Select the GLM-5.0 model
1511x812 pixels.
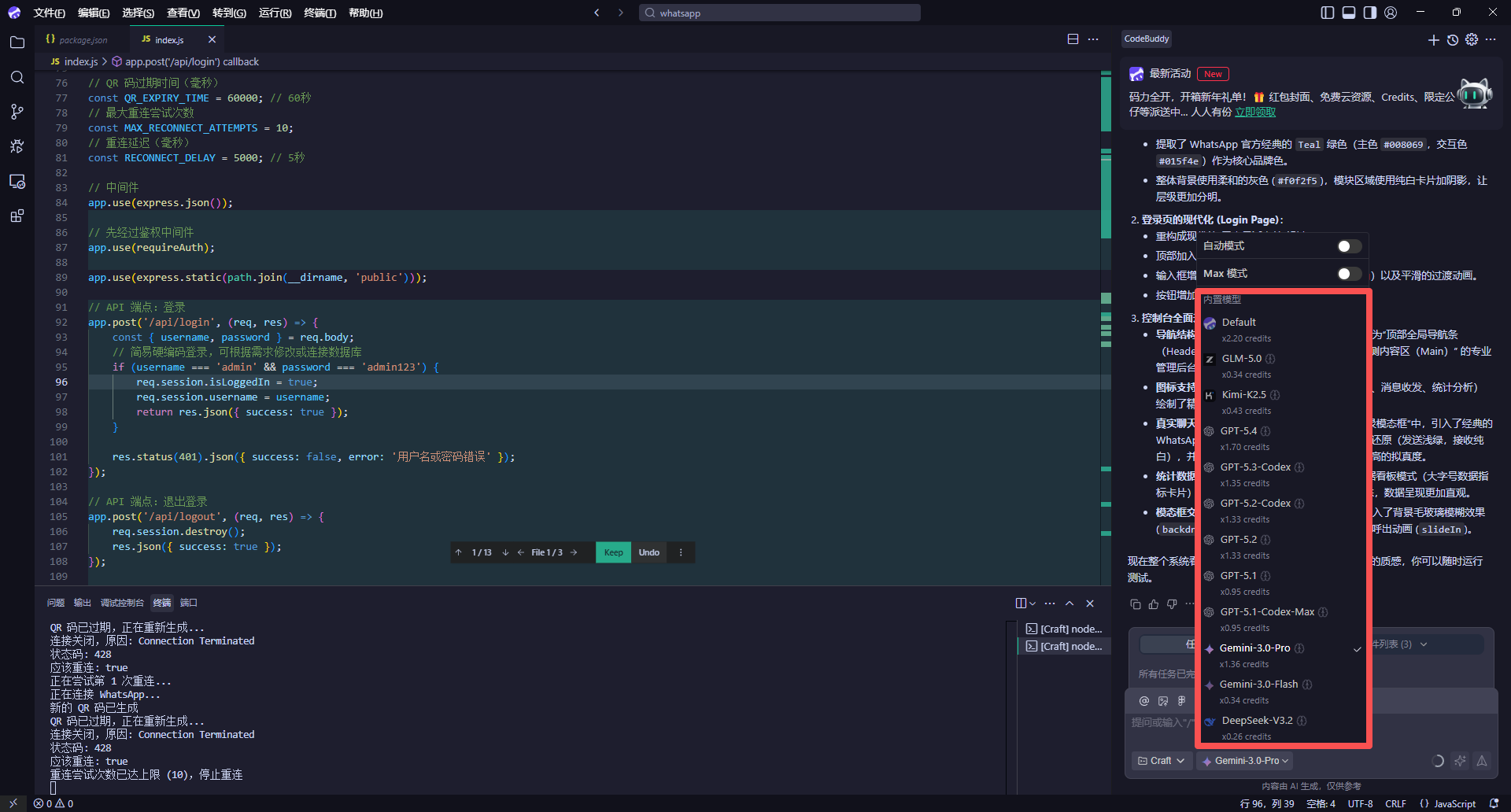(1283, 366)
